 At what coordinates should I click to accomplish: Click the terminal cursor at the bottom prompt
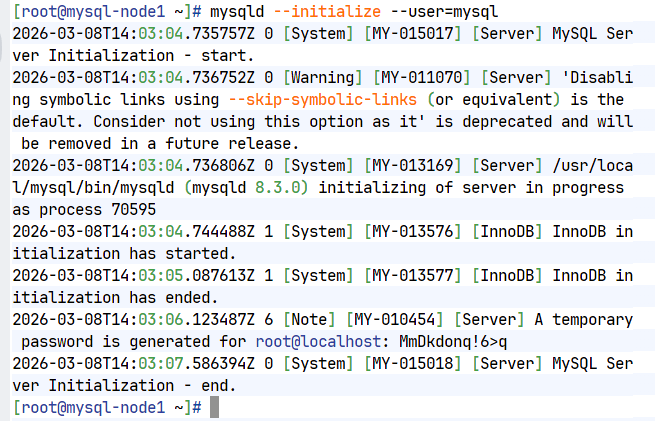(x=214, y=407)
